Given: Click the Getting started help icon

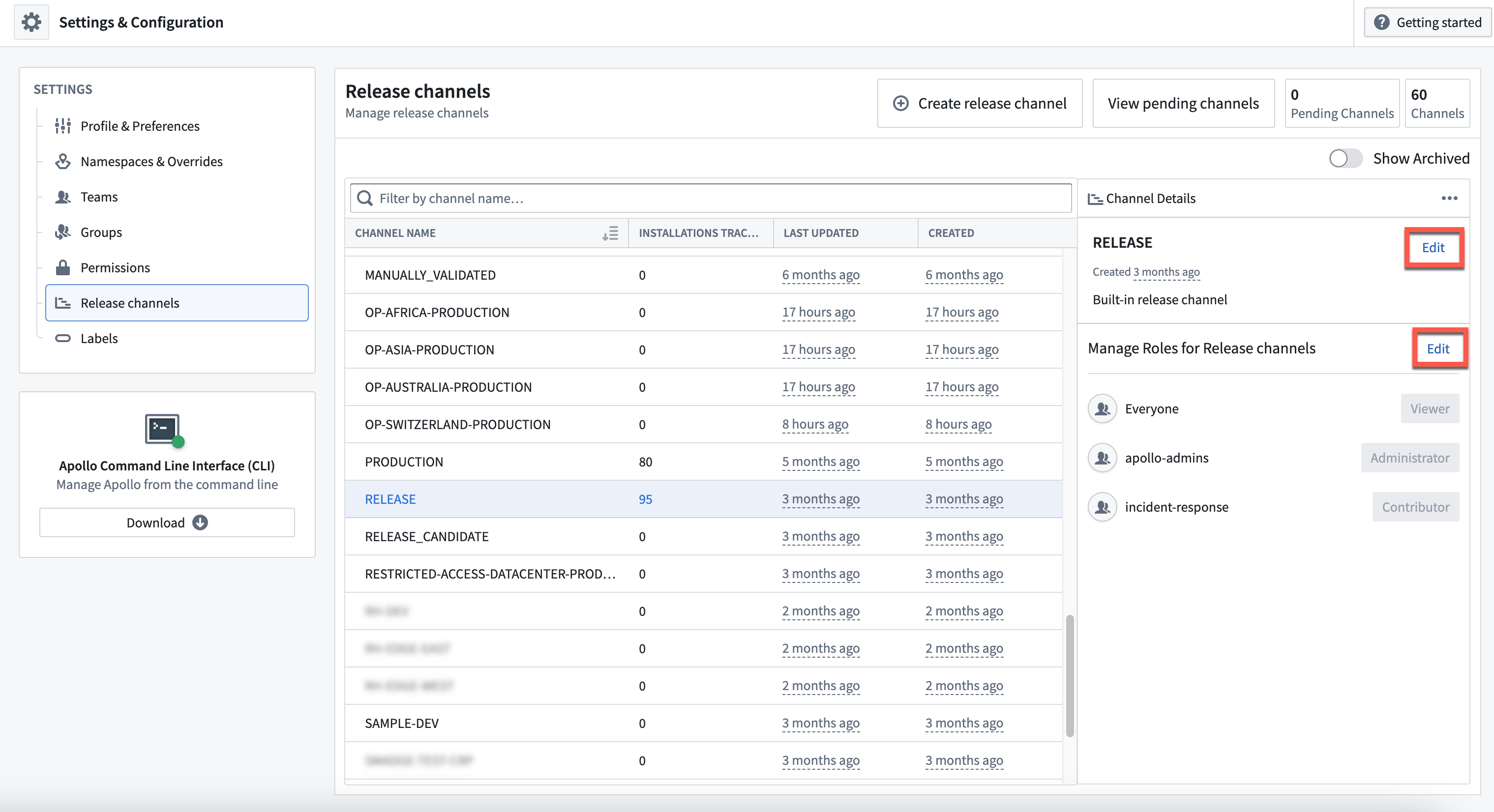Looking at the screenshot, I should [x=1381, y=22].
